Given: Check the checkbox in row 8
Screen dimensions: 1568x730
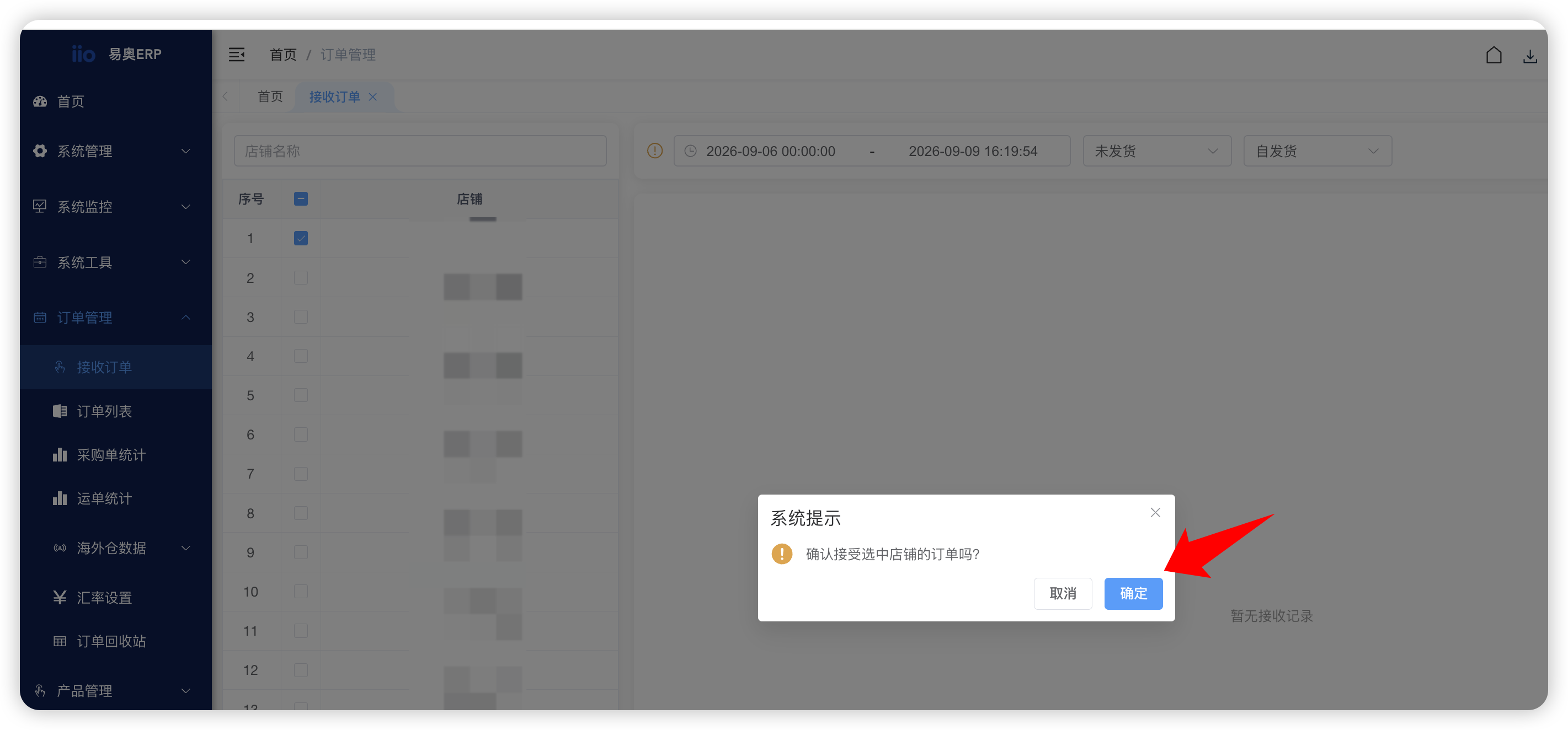Looking at the screenshot, I should click(301, 513).
